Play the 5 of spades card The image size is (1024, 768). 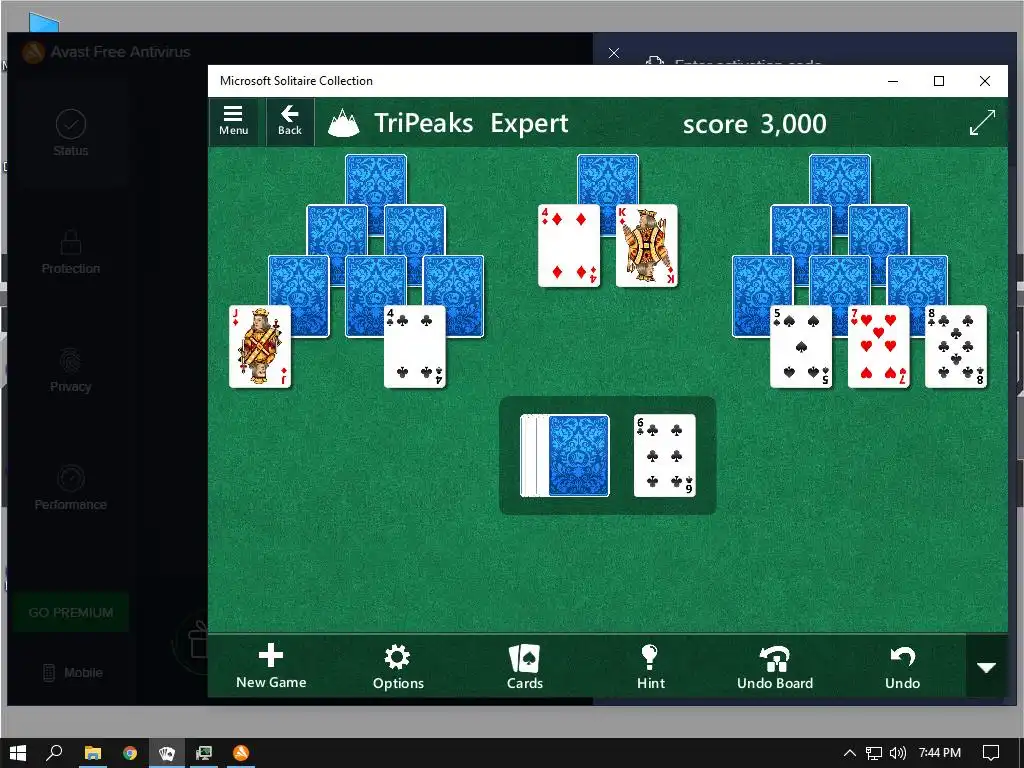(x=801, y=347)
